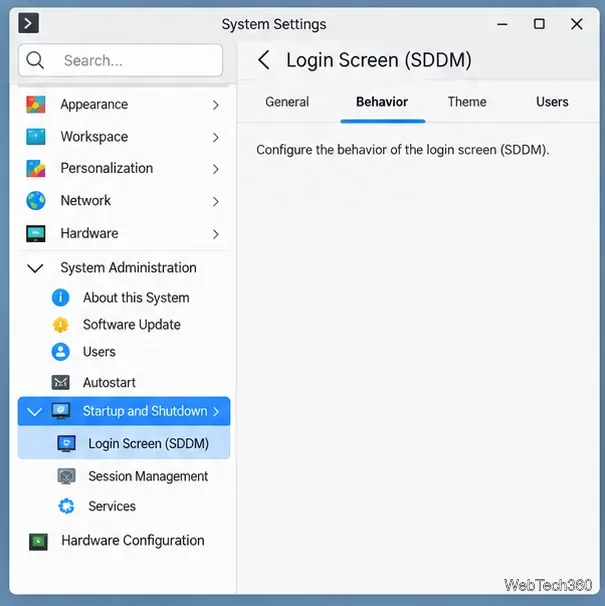This screenshot has height=606, width=605.
Task: Switch to the General tab
Action: pyautogui.click(x=287, y=102)
